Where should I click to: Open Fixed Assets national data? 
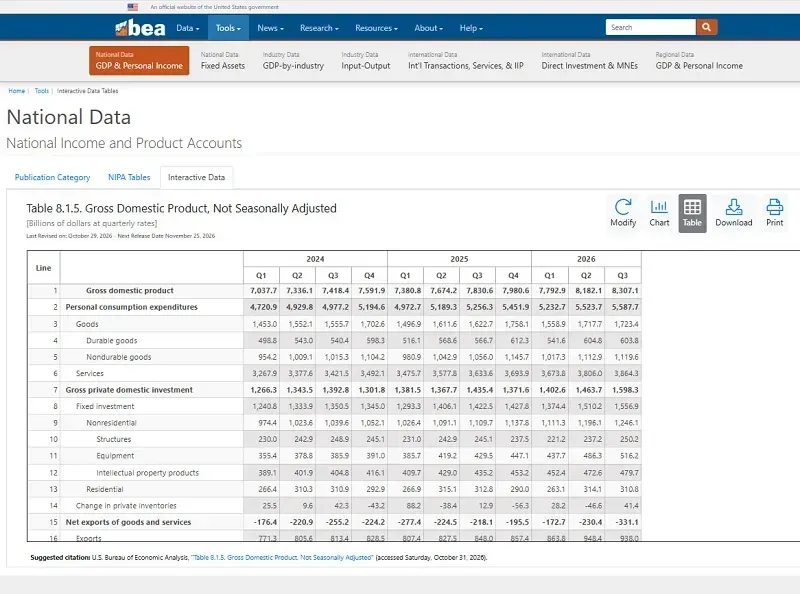222,61
